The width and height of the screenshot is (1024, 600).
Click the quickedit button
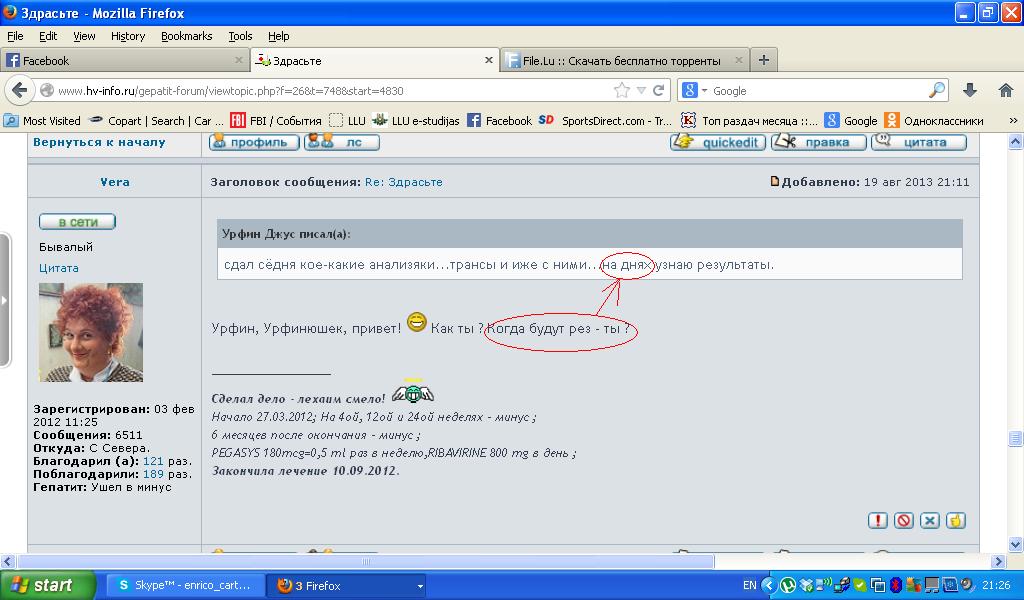pyautogui.click(x=718, y=142)
